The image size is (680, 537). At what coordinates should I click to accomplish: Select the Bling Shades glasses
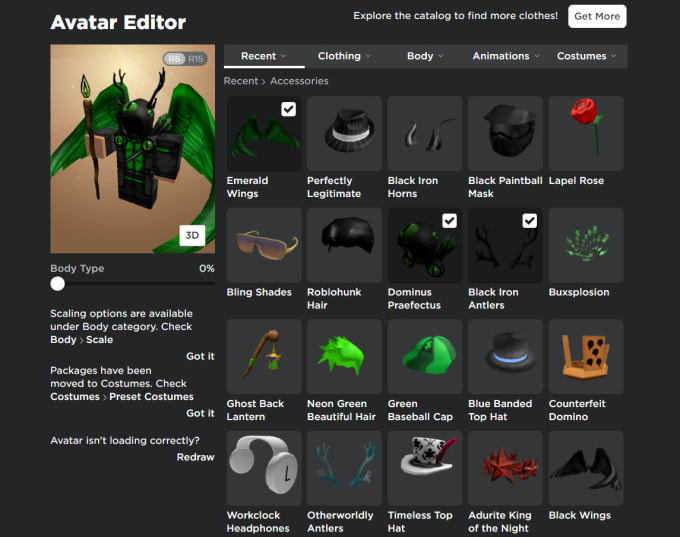click(x=264, y=245)
